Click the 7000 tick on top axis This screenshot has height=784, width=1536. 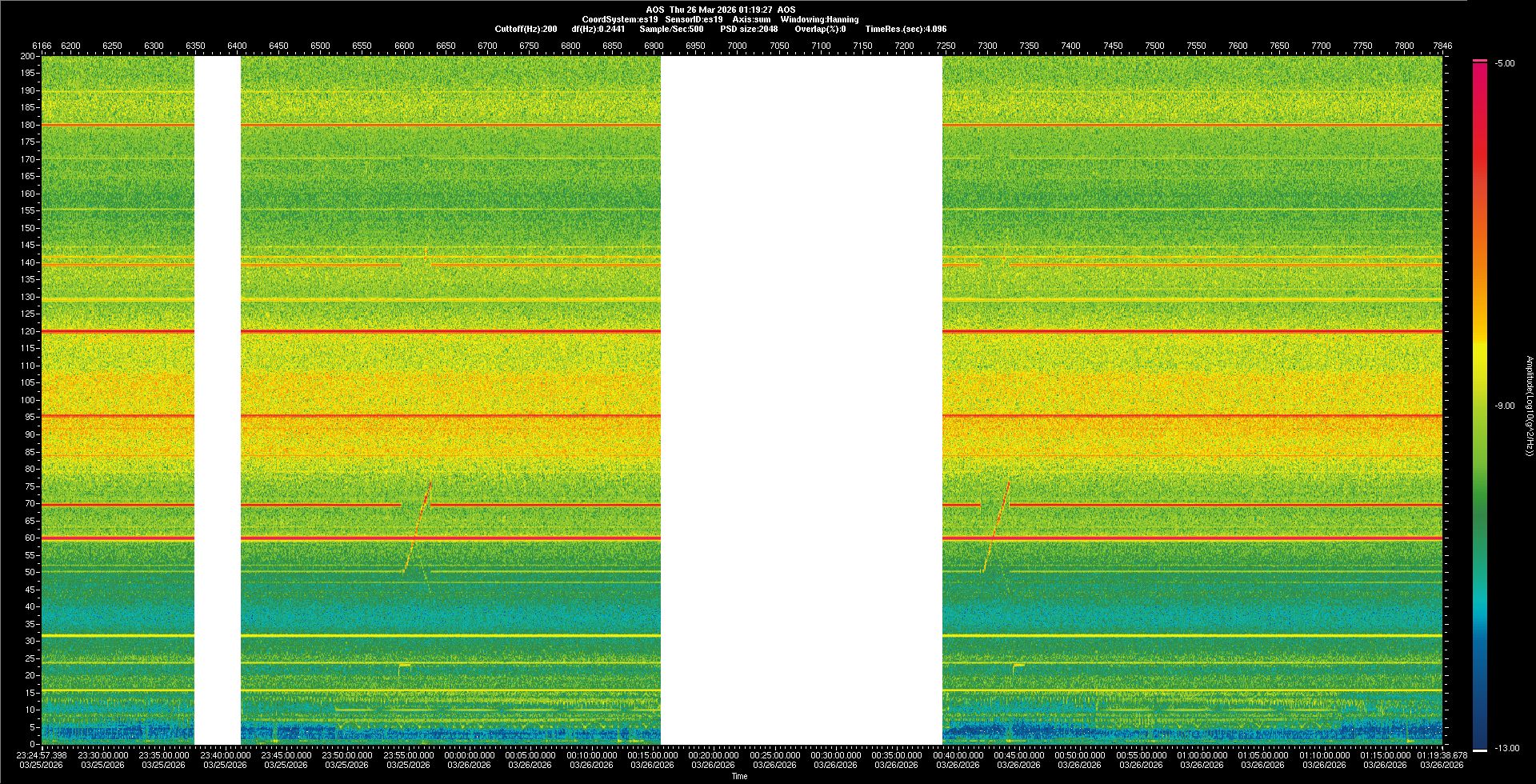pyautogui.click(x=737, y=46)
